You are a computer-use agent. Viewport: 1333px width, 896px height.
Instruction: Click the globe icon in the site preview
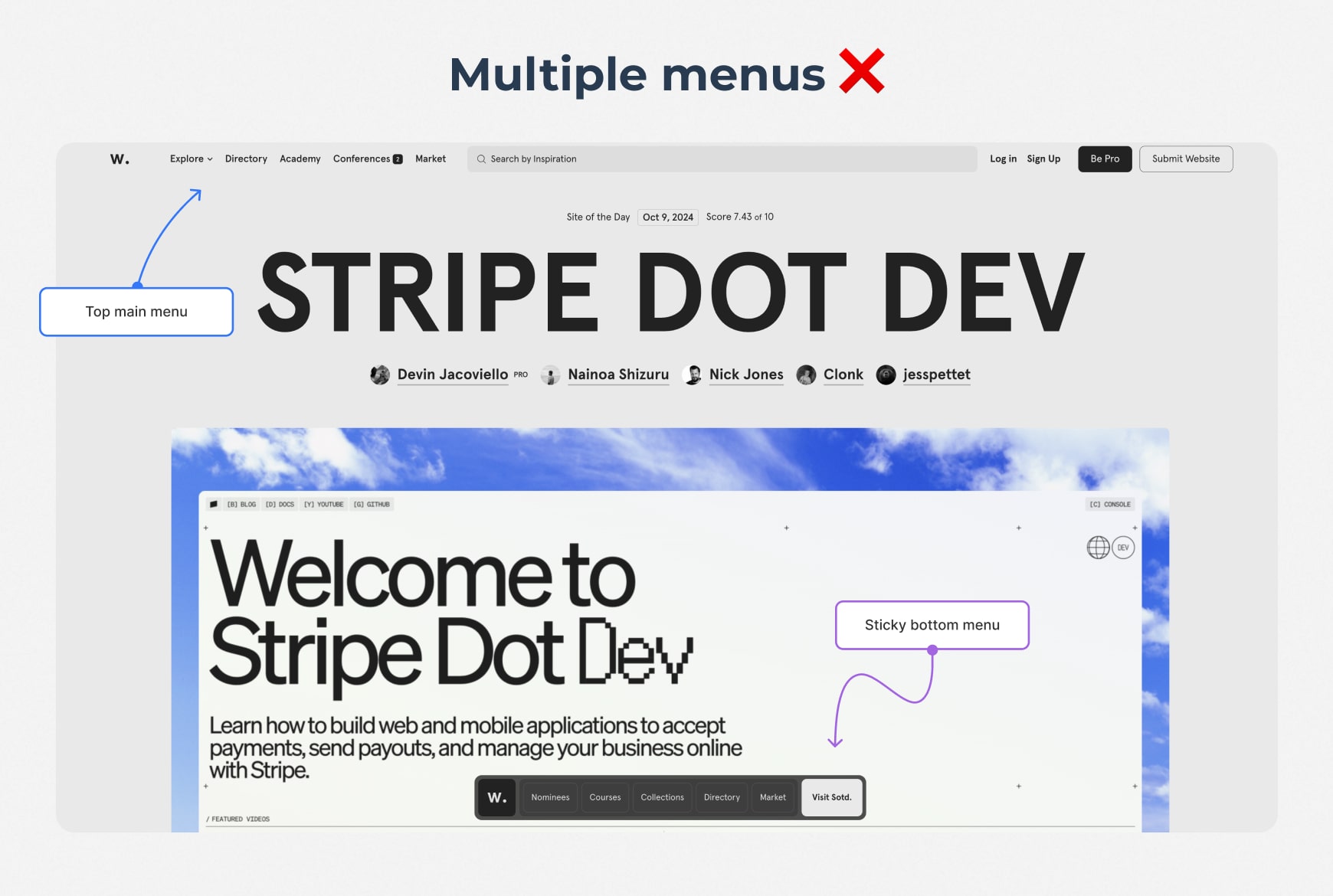pyautogui.click(x=1098, y=548)
